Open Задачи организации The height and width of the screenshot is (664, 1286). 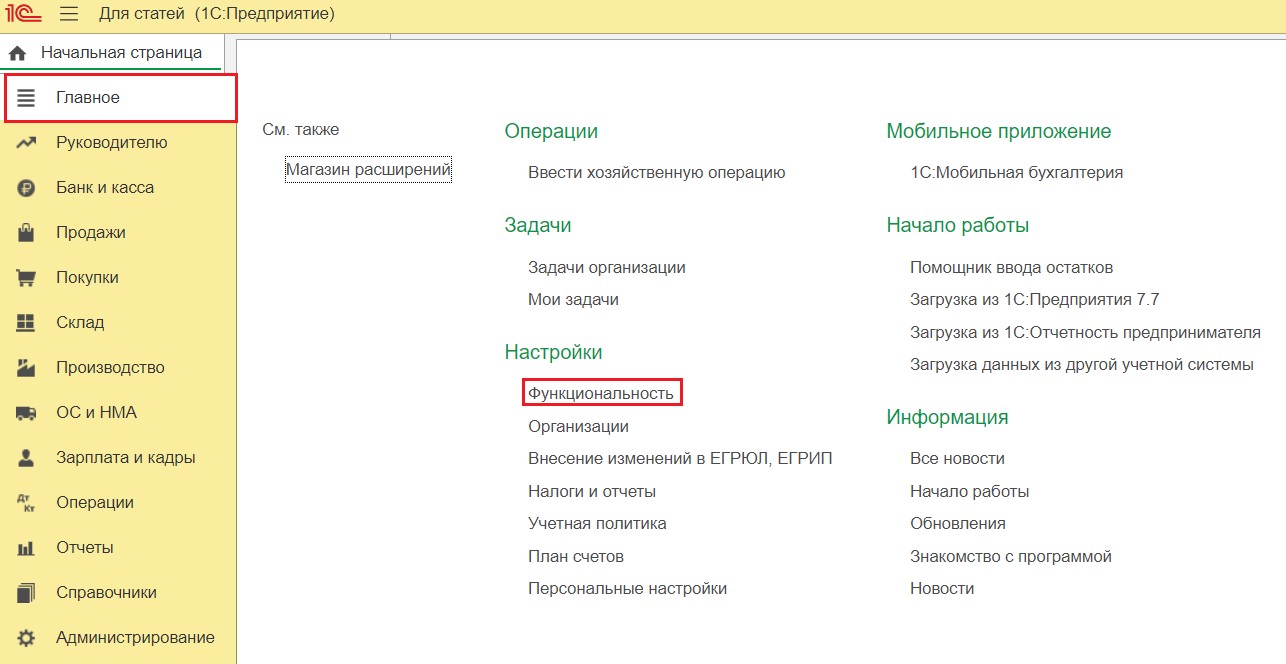tap(607, 268)
